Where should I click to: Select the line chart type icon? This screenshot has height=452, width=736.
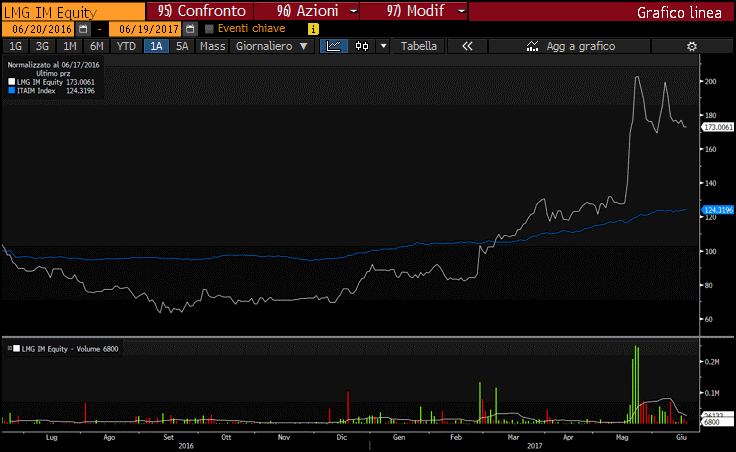[x=334, y=46]
